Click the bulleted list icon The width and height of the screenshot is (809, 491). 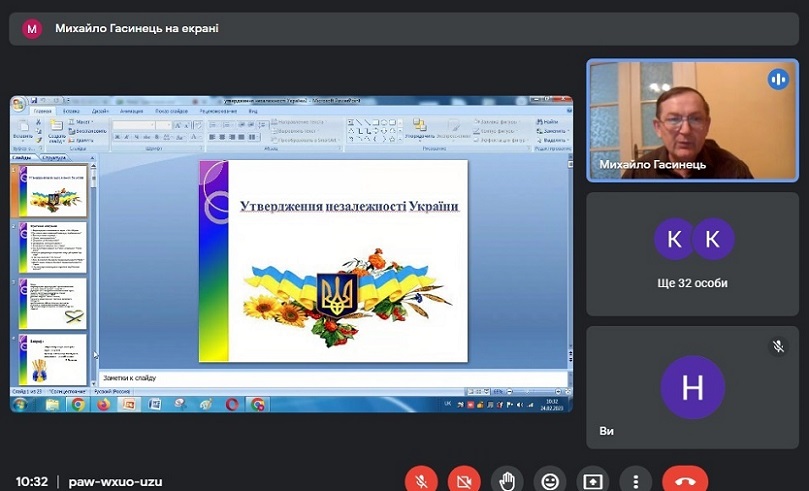[215, 125]
